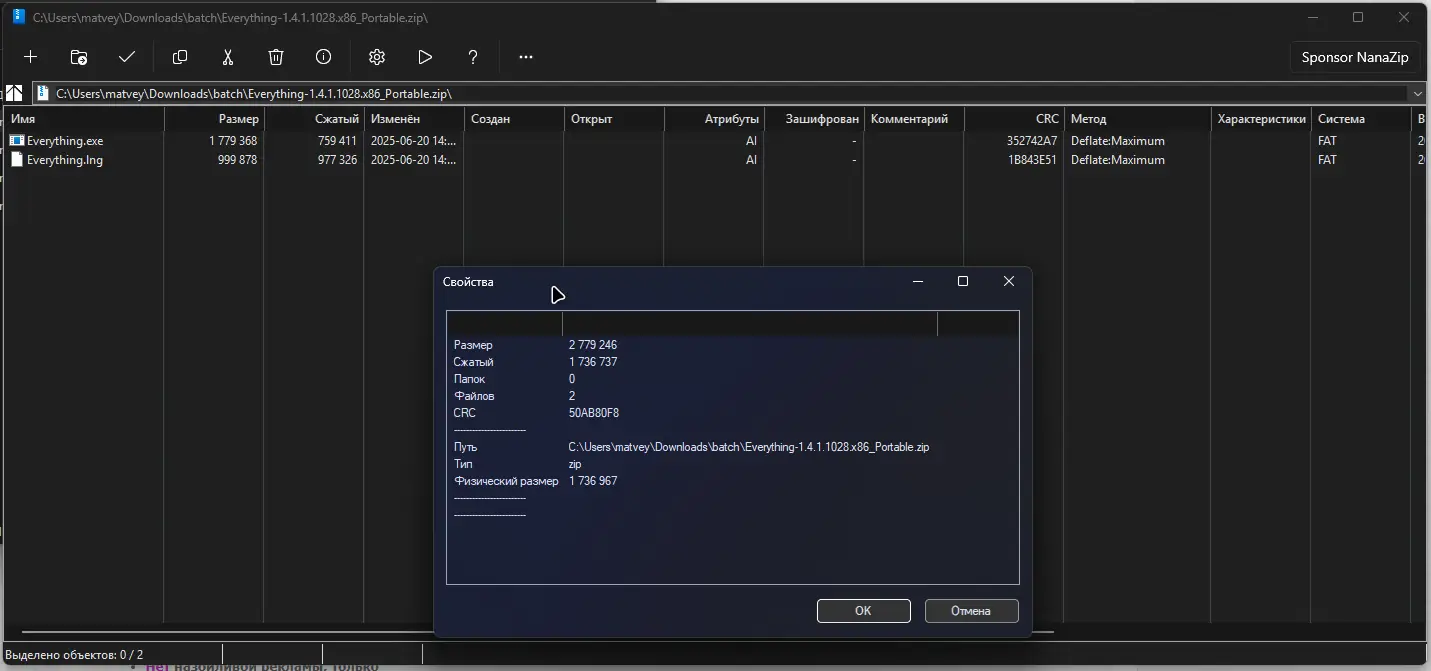
Task: Sort by the Изменён column header
Action: coord(414,119)
